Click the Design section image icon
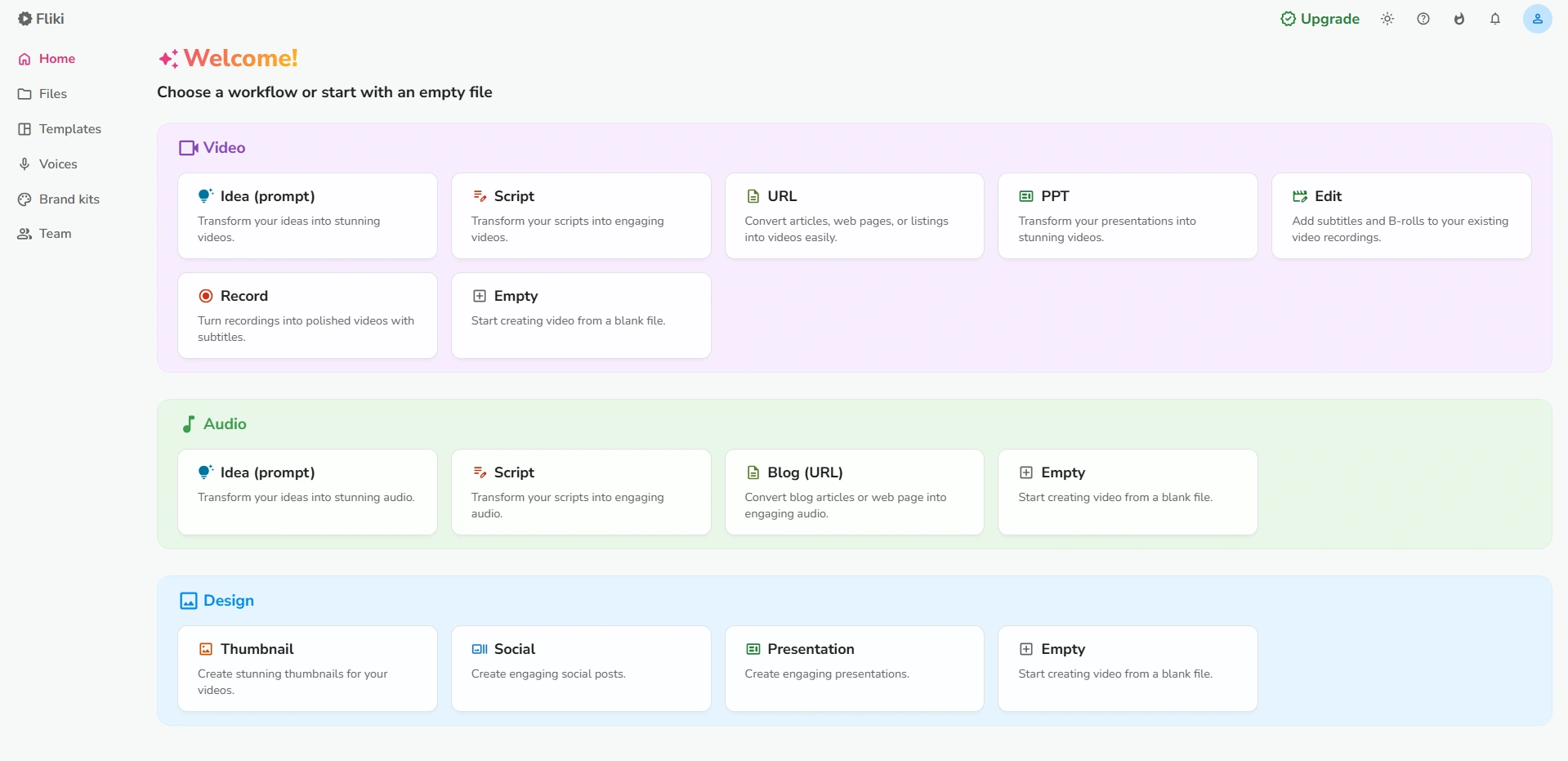This screenshot has height=761, width=1568. (x=189, y=601)
